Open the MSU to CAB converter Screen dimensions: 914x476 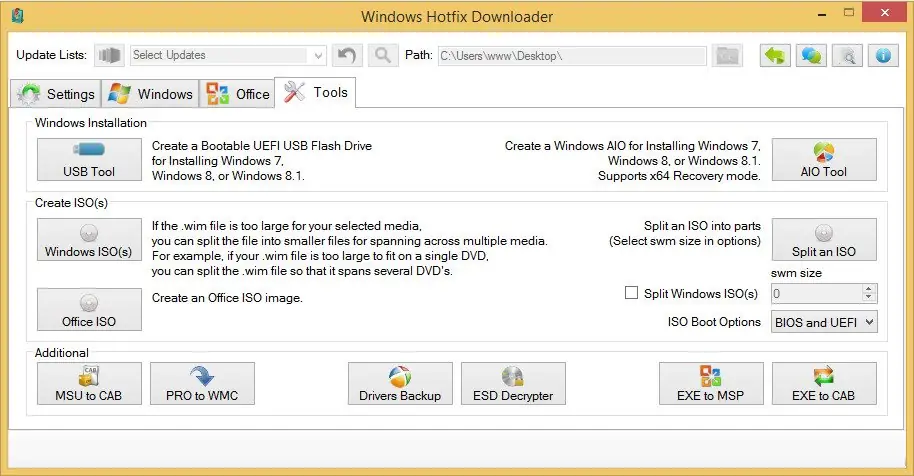pos(89,383)
